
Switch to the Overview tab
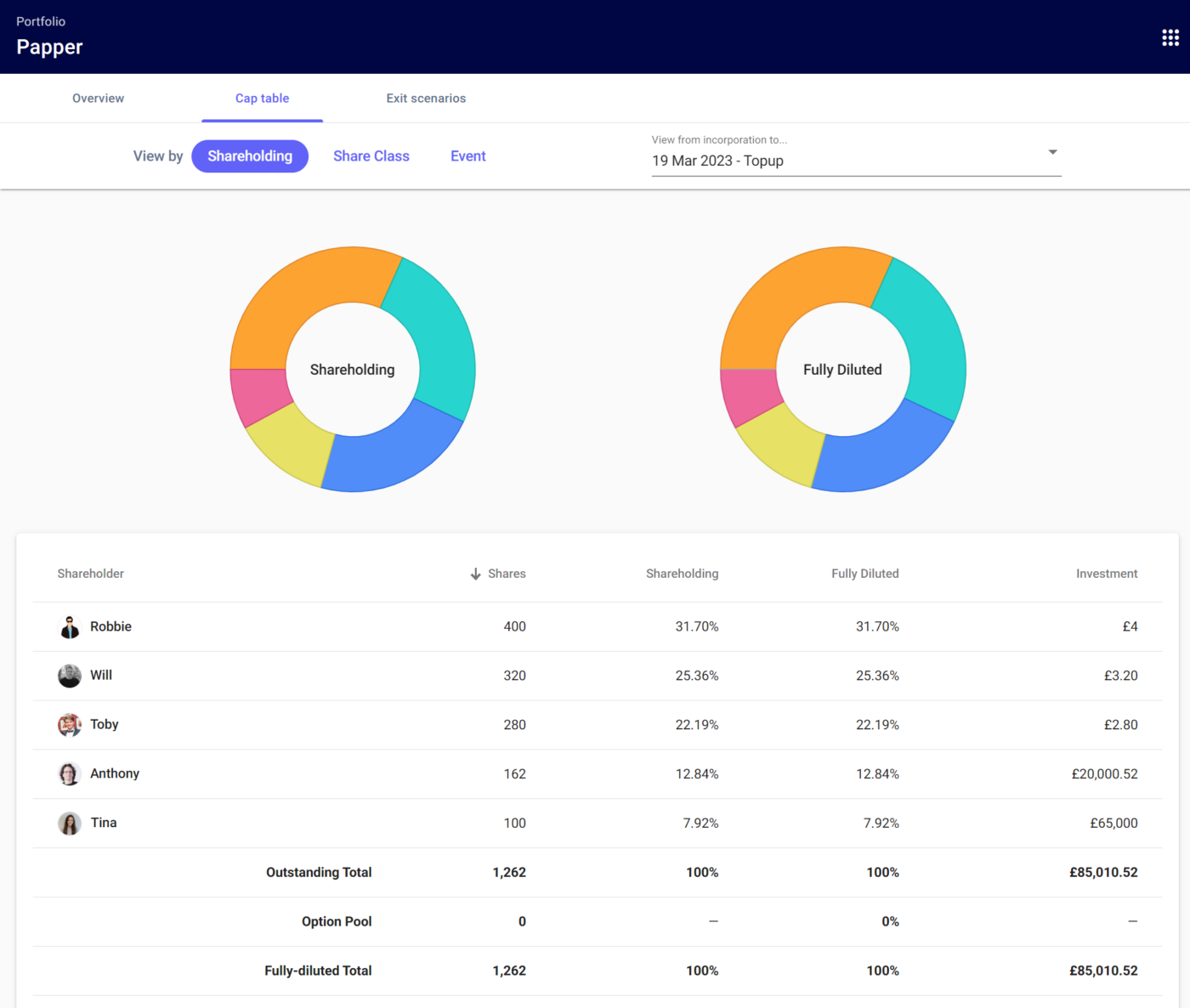point(98,99)
